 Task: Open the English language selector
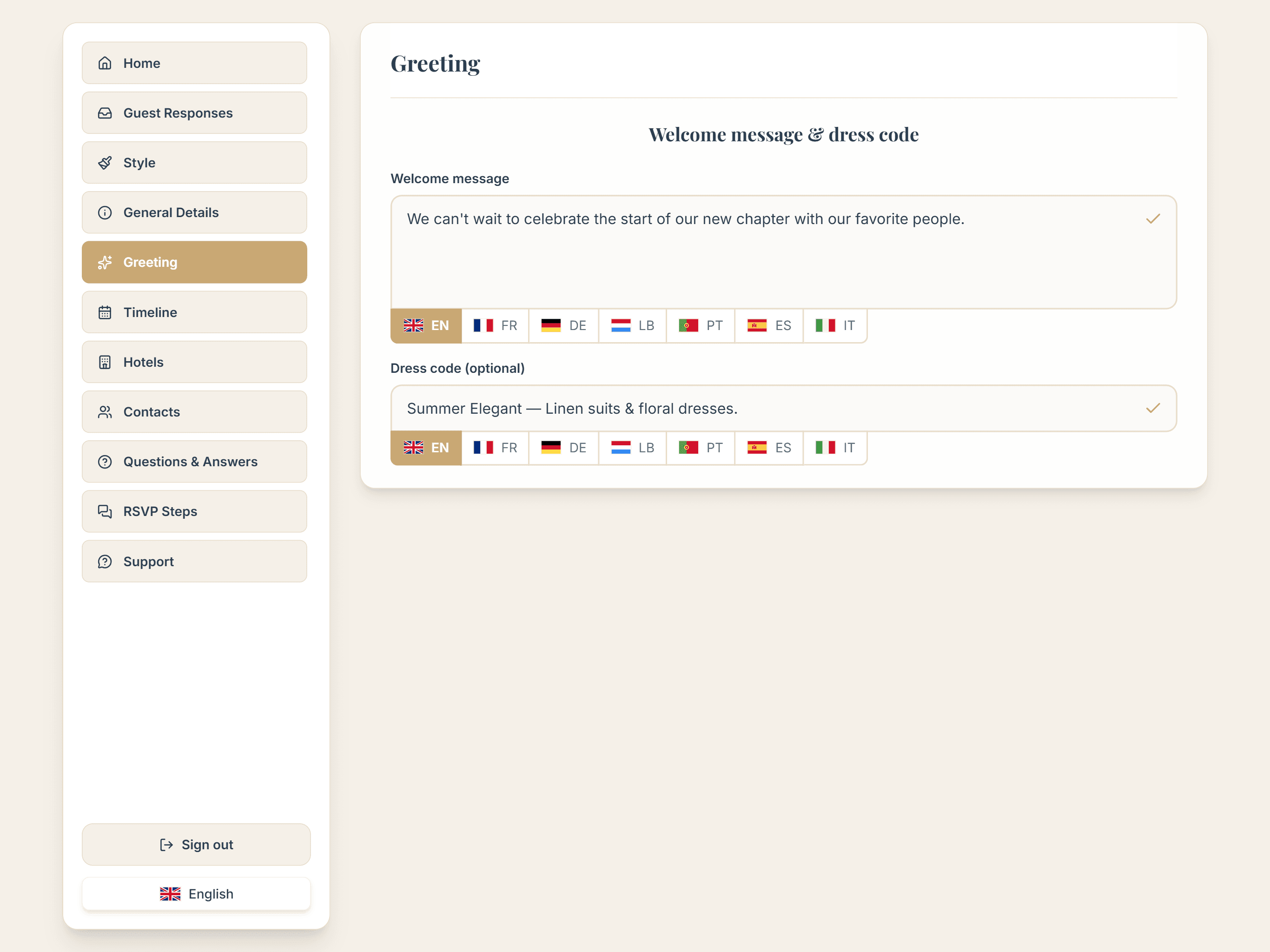point(196,894)
